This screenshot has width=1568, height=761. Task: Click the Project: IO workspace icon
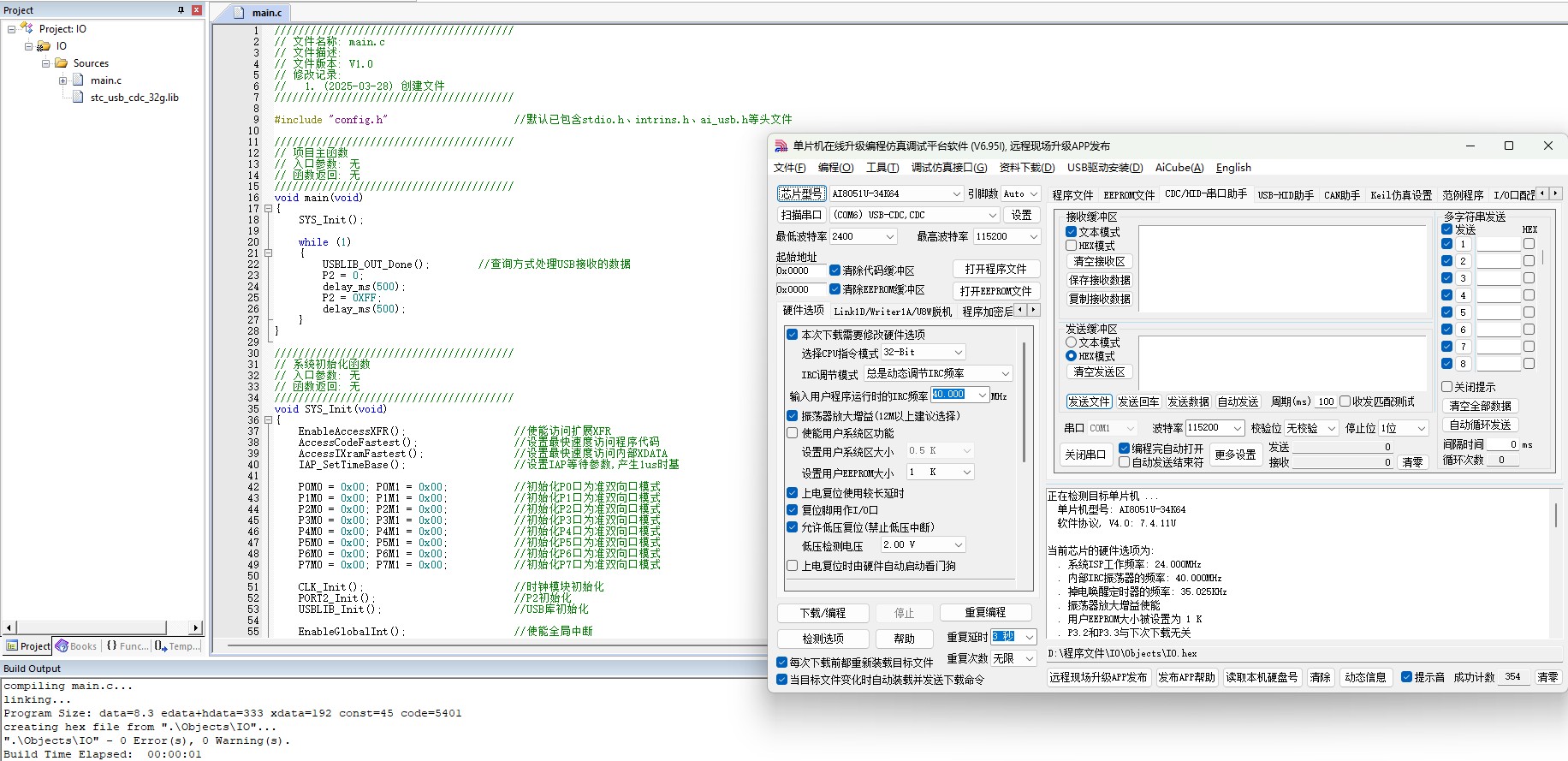coord(27,28)
